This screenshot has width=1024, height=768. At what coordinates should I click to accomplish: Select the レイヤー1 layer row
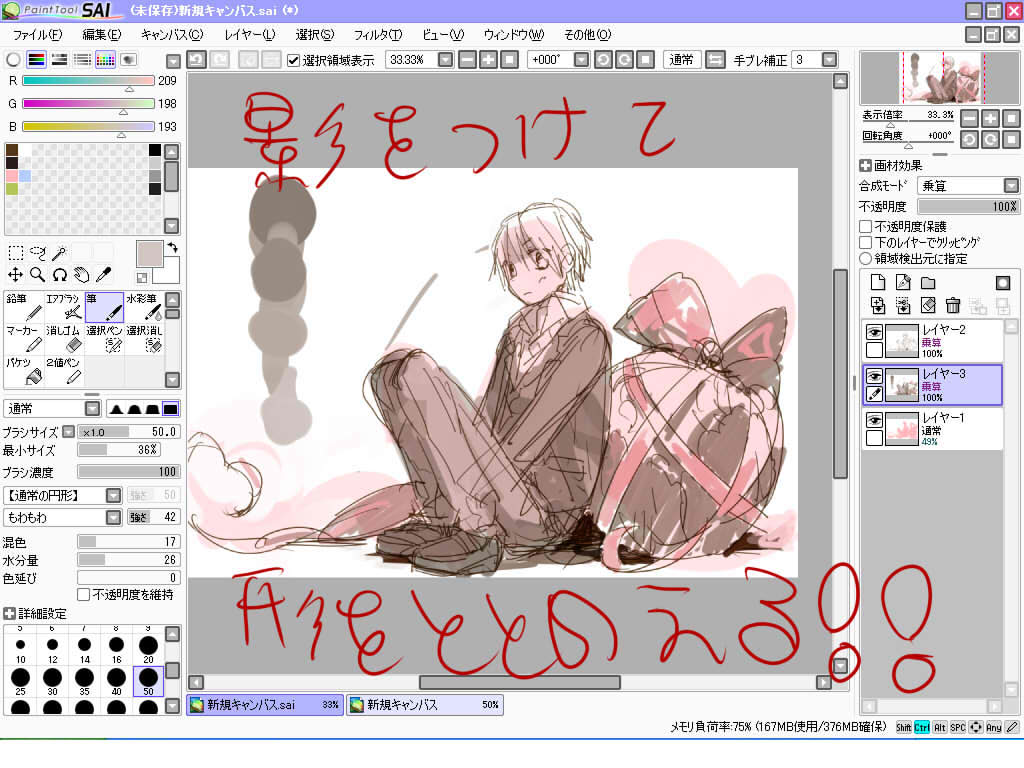coord(934,429)
